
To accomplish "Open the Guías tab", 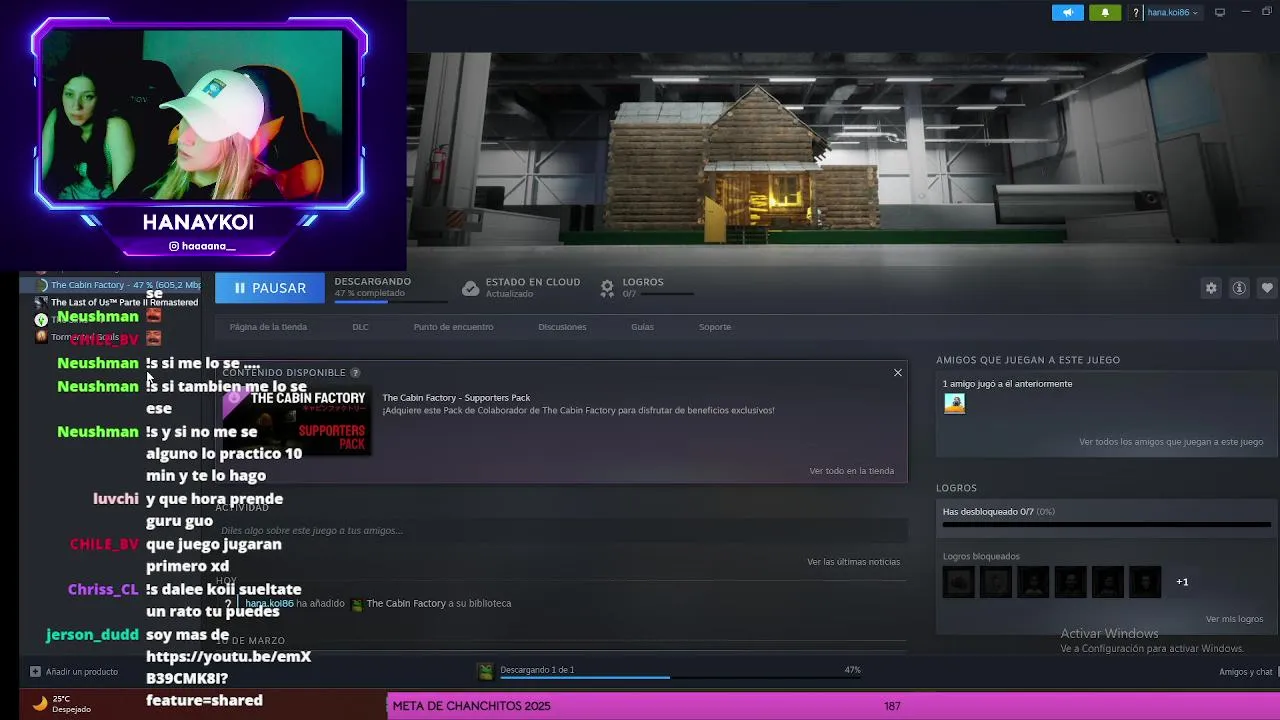I will 642,327.
